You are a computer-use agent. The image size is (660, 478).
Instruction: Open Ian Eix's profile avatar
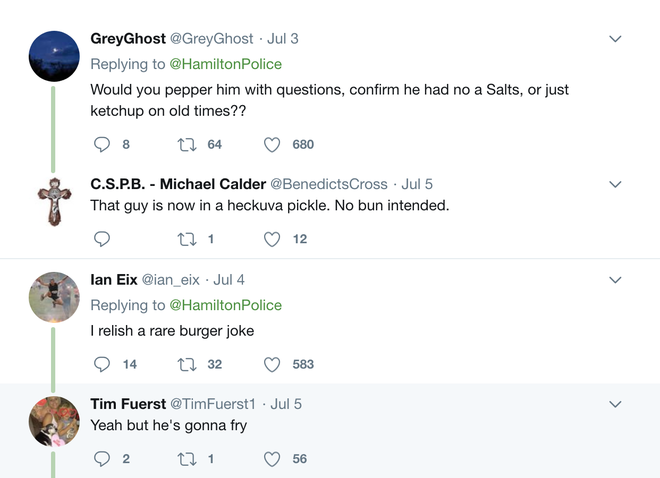click(54, 297)
